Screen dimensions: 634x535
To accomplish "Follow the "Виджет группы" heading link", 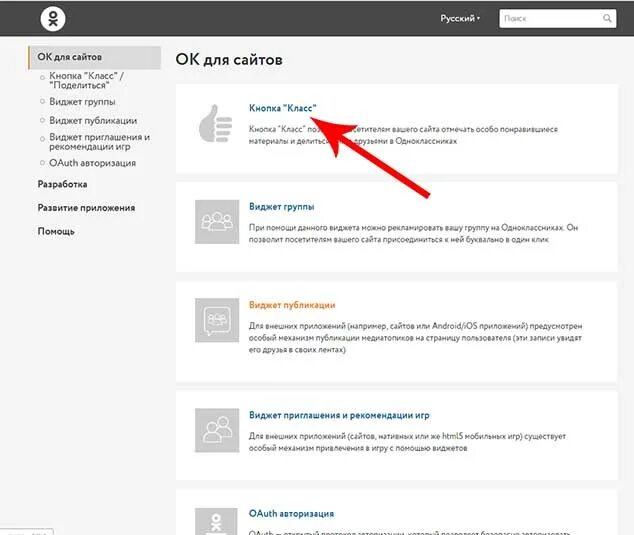I will [281, 207].
